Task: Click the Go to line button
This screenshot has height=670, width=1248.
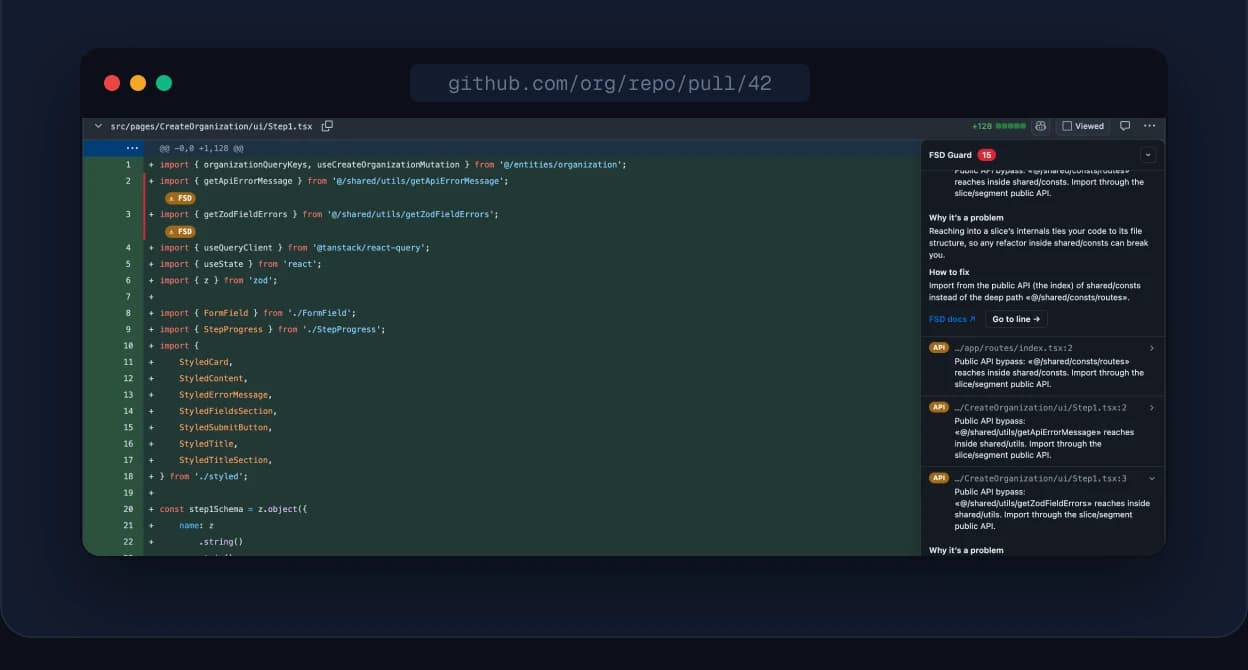Action: click(1017, 319)
